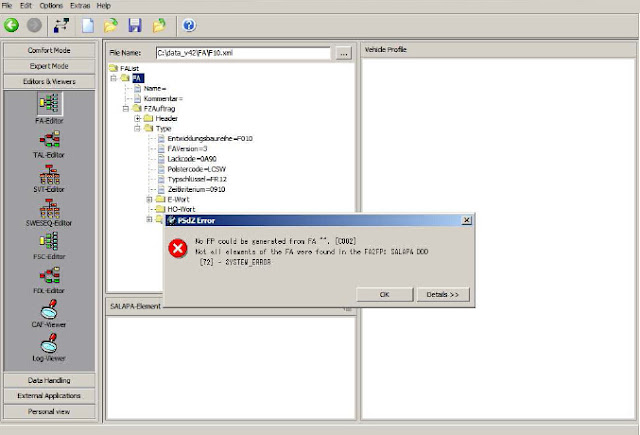Select the FZAuftrag folder
The height and width of the screenshot is (435, 640).
[x=159, y=109]
